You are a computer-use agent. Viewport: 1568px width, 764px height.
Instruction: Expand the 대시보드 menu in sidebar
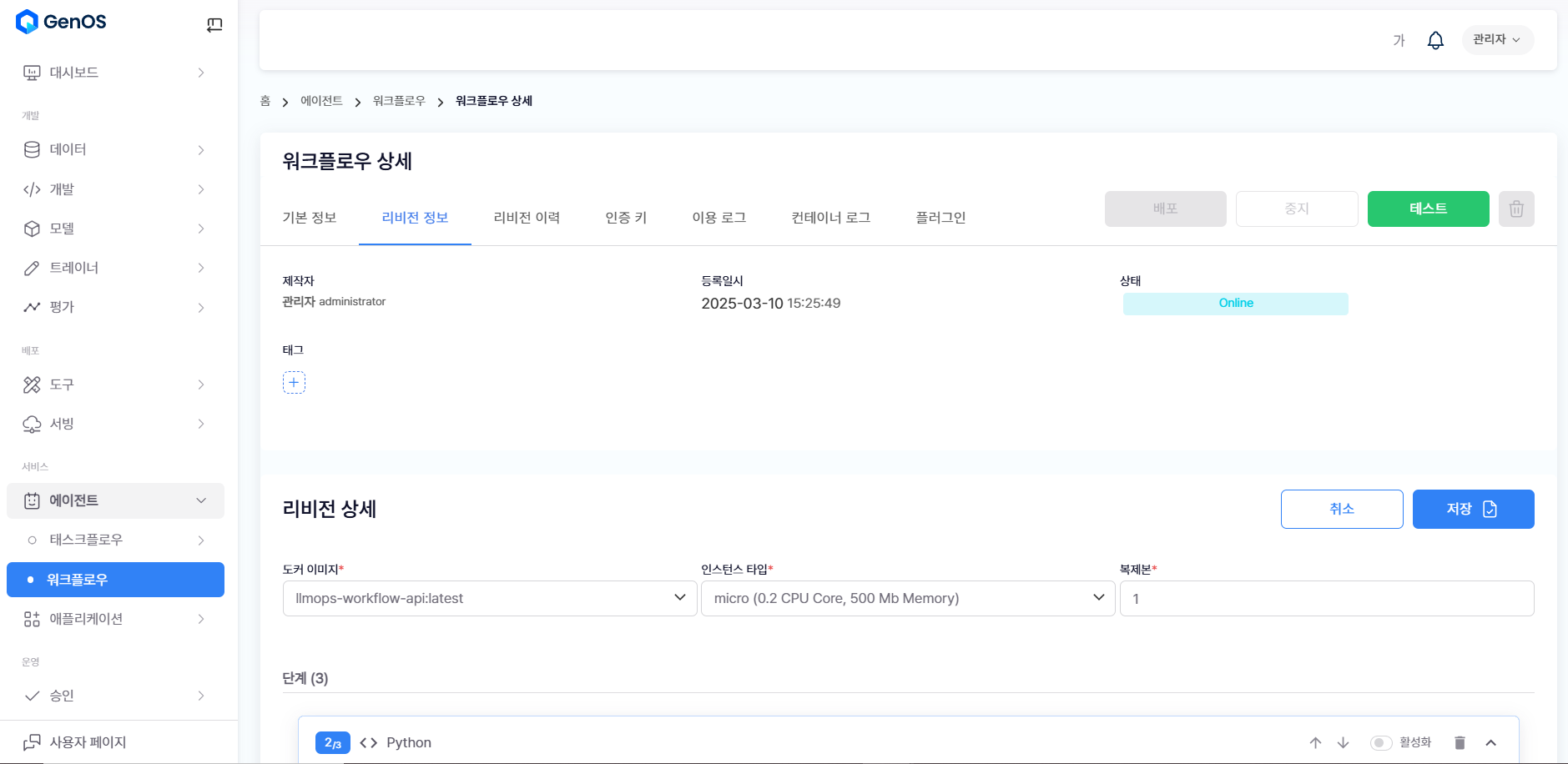pos(114,73)
